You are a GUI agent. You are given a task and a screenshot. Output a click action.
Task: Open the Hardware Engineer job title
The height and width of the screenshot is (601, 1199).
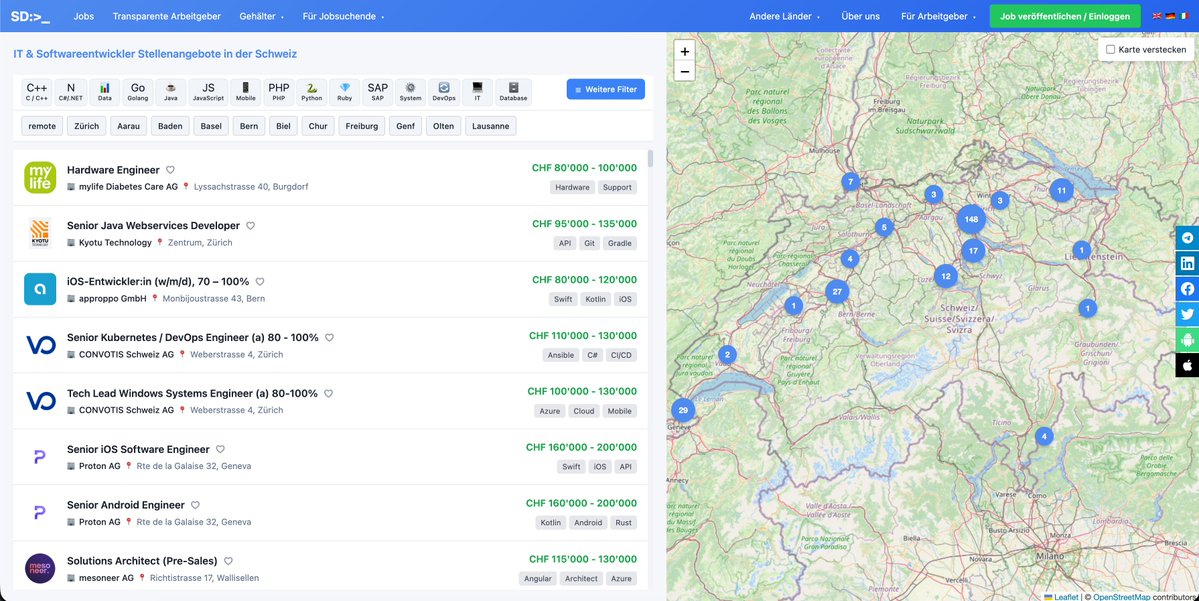click(113, 170)
